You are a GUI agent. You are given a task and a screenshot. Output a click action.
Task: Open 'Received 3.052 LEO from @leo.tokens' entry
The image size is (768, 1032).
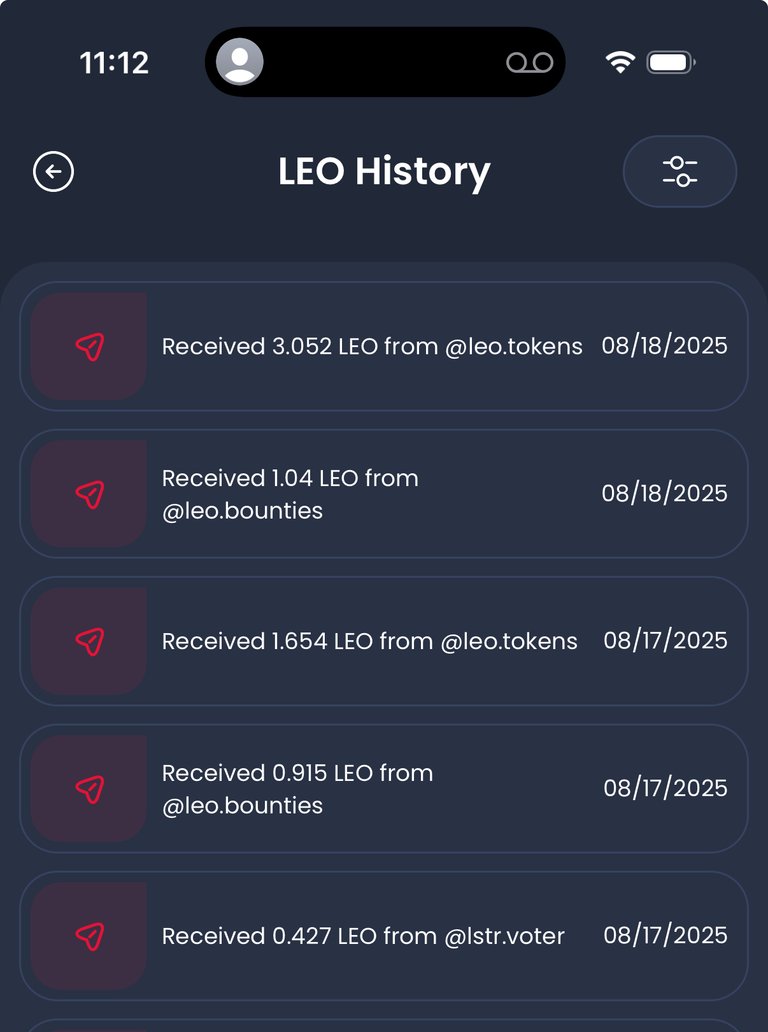point(384,346)
